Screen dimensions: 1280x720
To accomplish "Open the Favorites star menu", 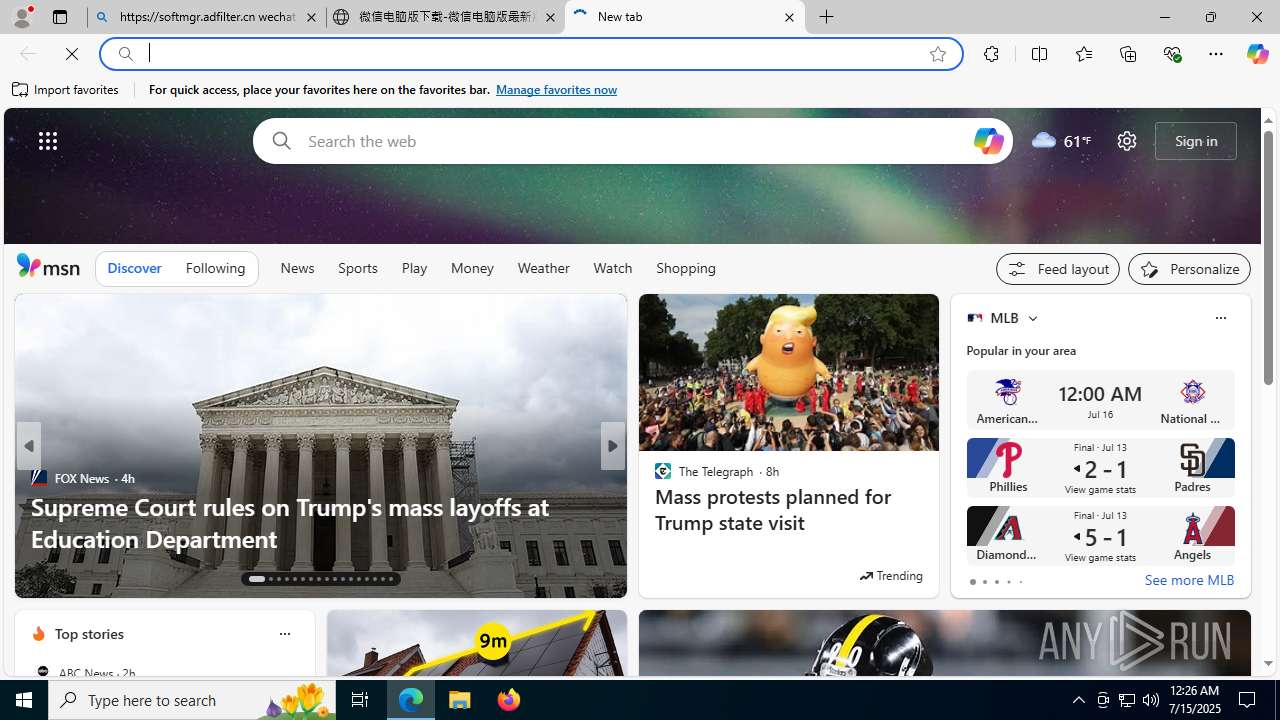I will click(1083, 54).
